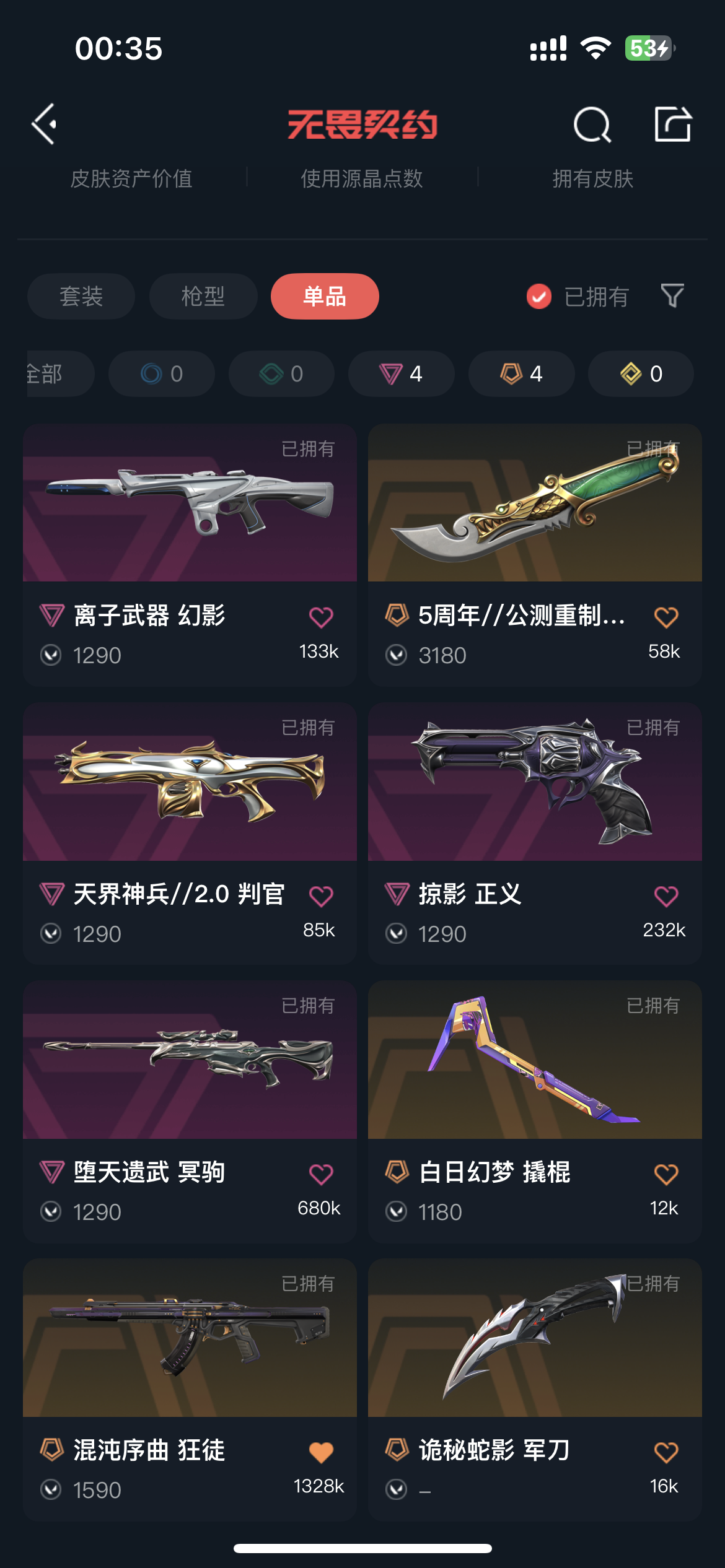
Task: Switch to the 枪型 tab
Action: (203, 296)
